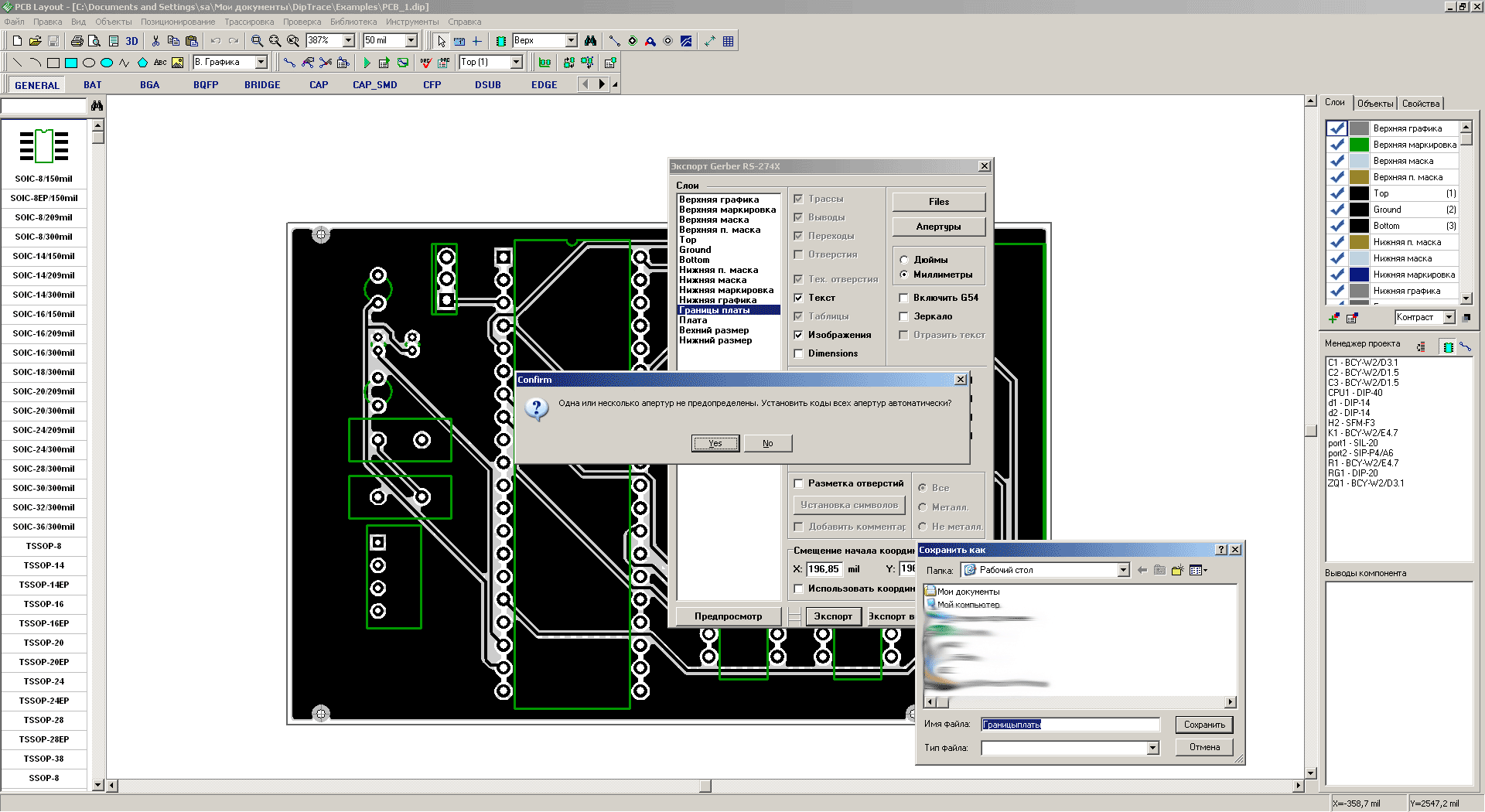Expand the Папка folder dropdown

[1124, 570]
